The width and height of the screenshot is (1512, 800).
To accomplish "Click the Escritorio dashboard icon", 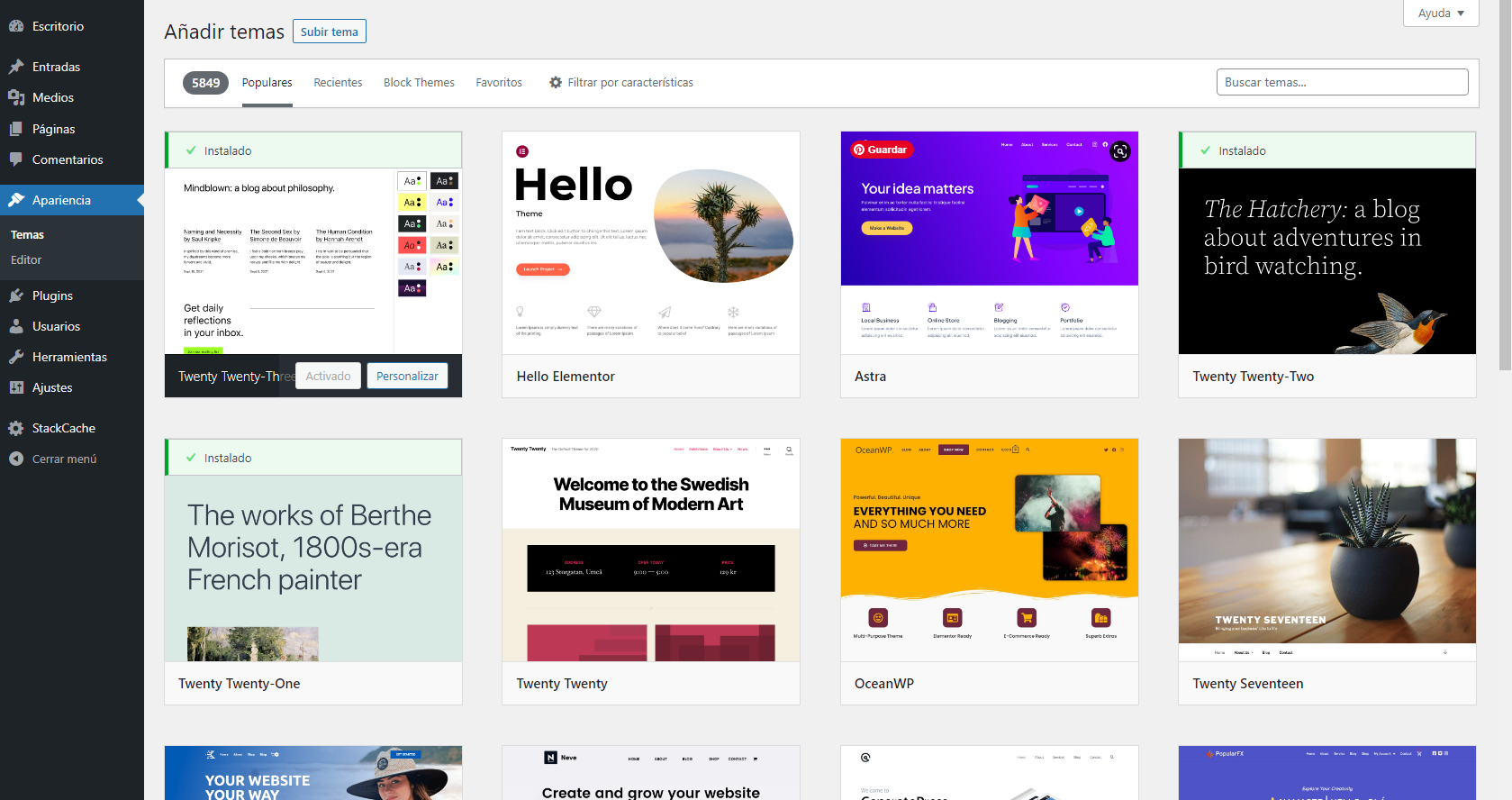I will [x=16, y=26].
